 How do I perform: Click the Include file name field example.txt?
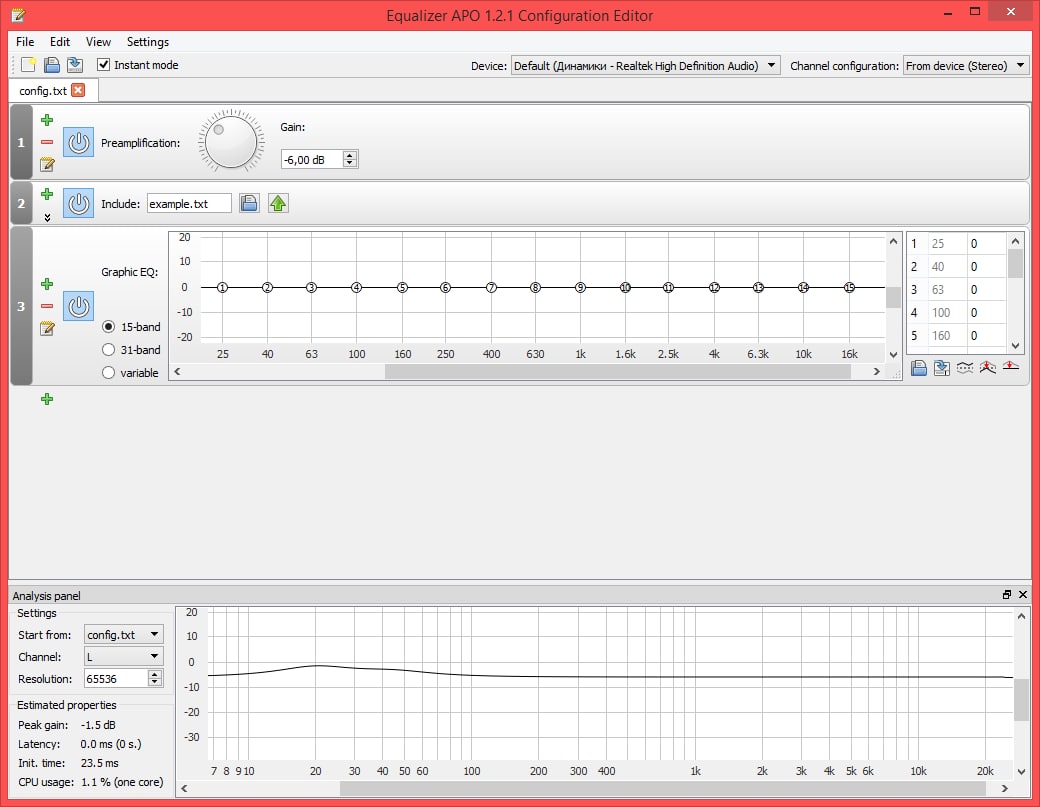pos(189,204)
